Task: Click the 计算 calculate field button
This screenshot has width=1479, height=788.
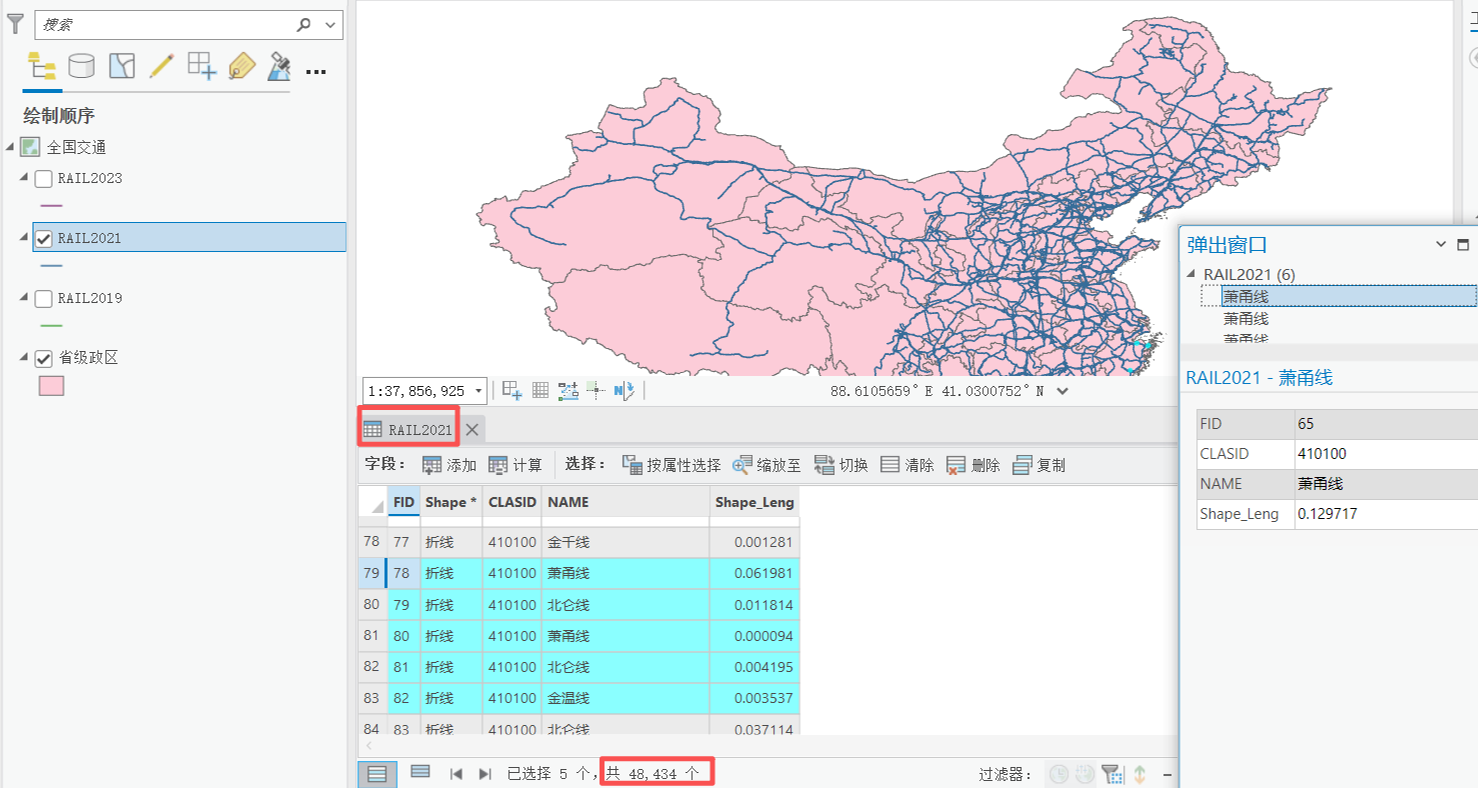Action: pos(515,465)
